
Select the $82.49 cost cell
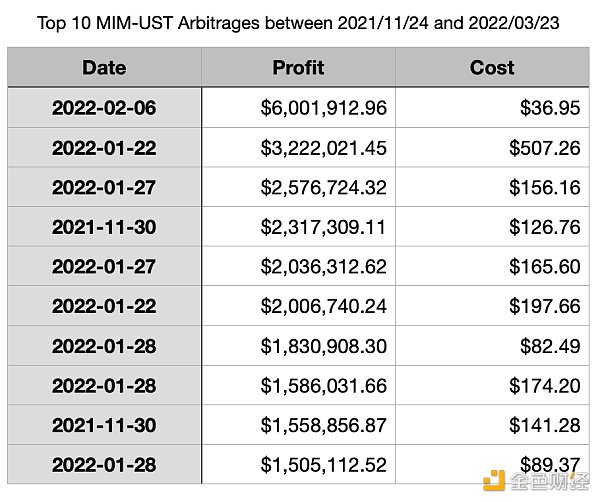(492, 346)
